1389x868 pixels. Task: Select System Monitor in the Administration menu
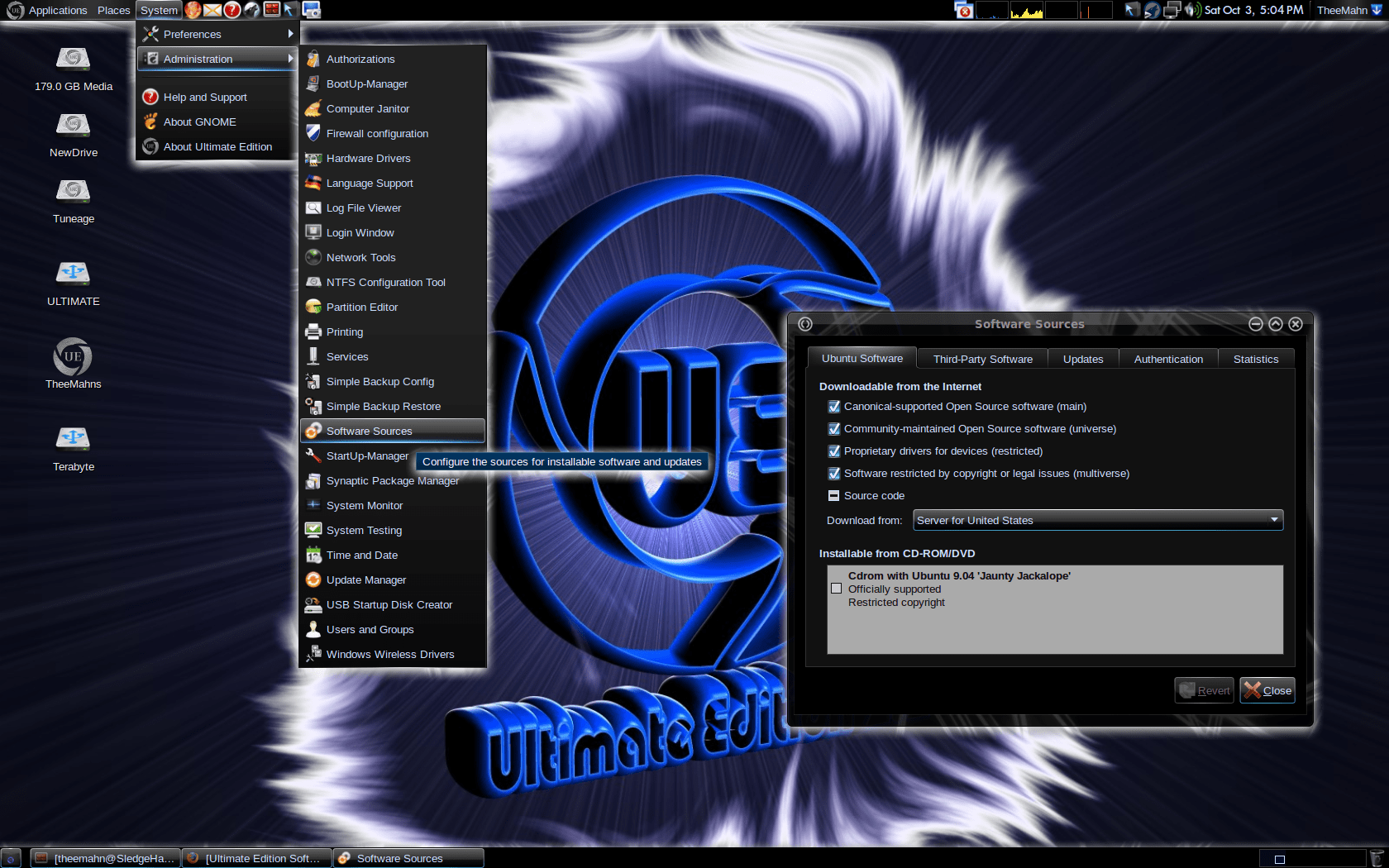click(x=393, y=505)
